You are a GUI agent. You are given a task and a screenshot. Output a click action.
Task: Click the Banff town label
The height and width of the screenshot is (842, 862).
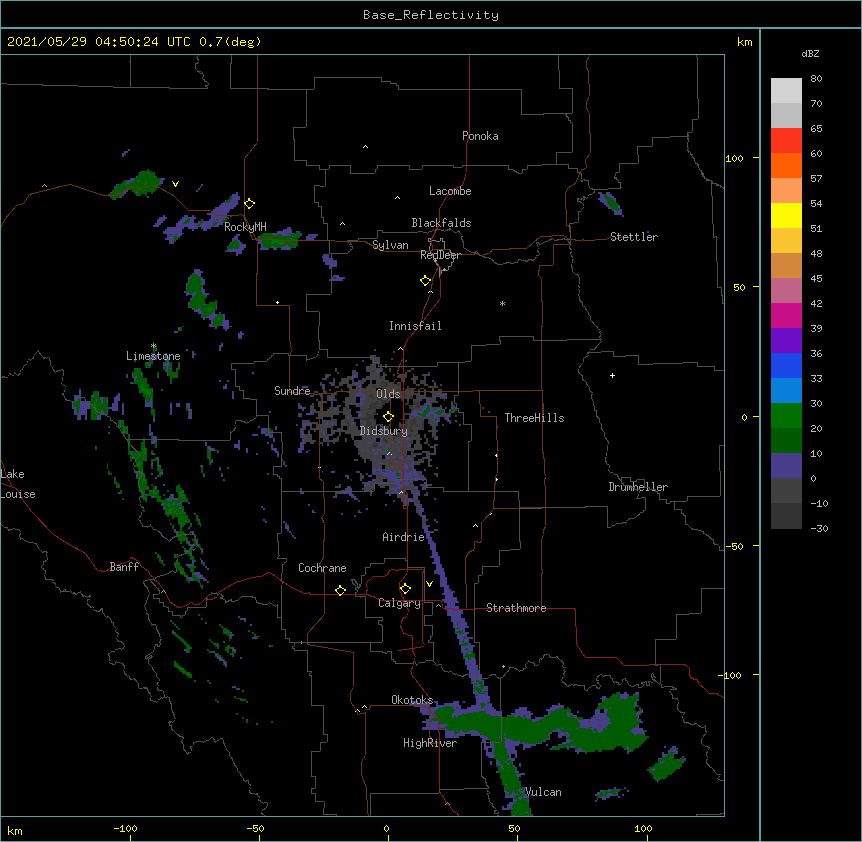[x=124, y=567]
